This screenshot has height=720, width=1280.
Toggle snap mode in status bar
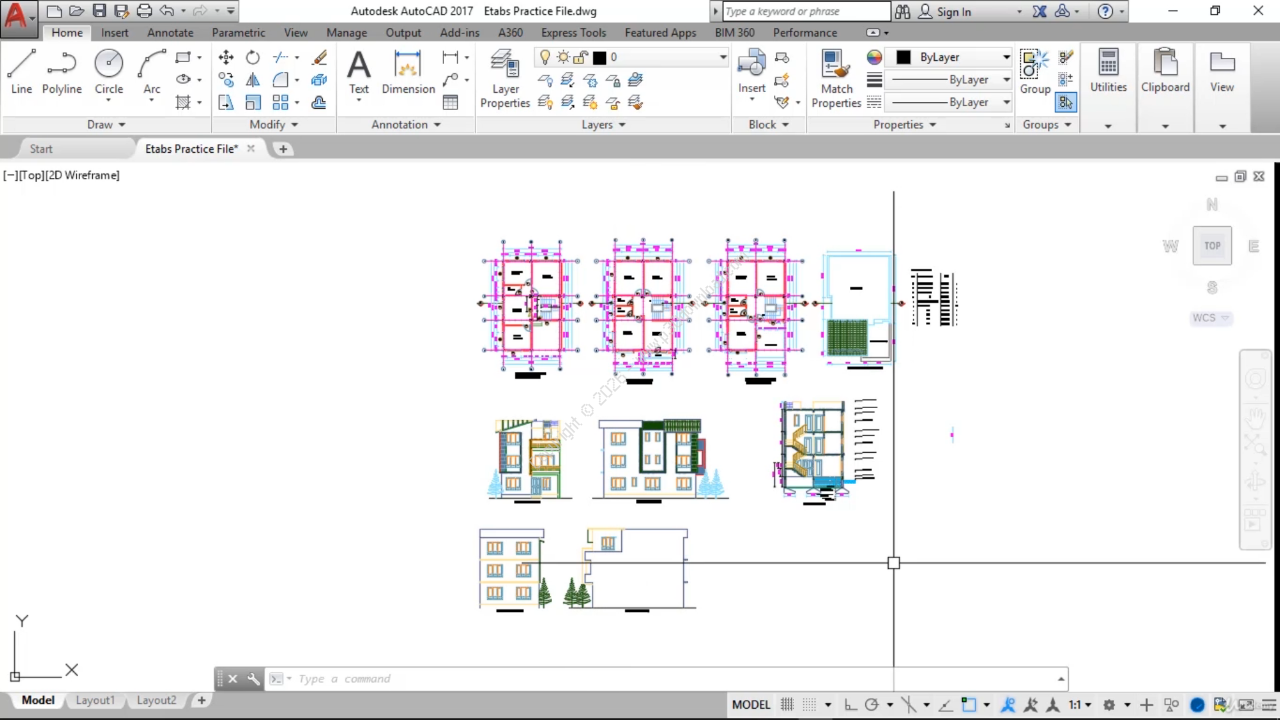810,704
